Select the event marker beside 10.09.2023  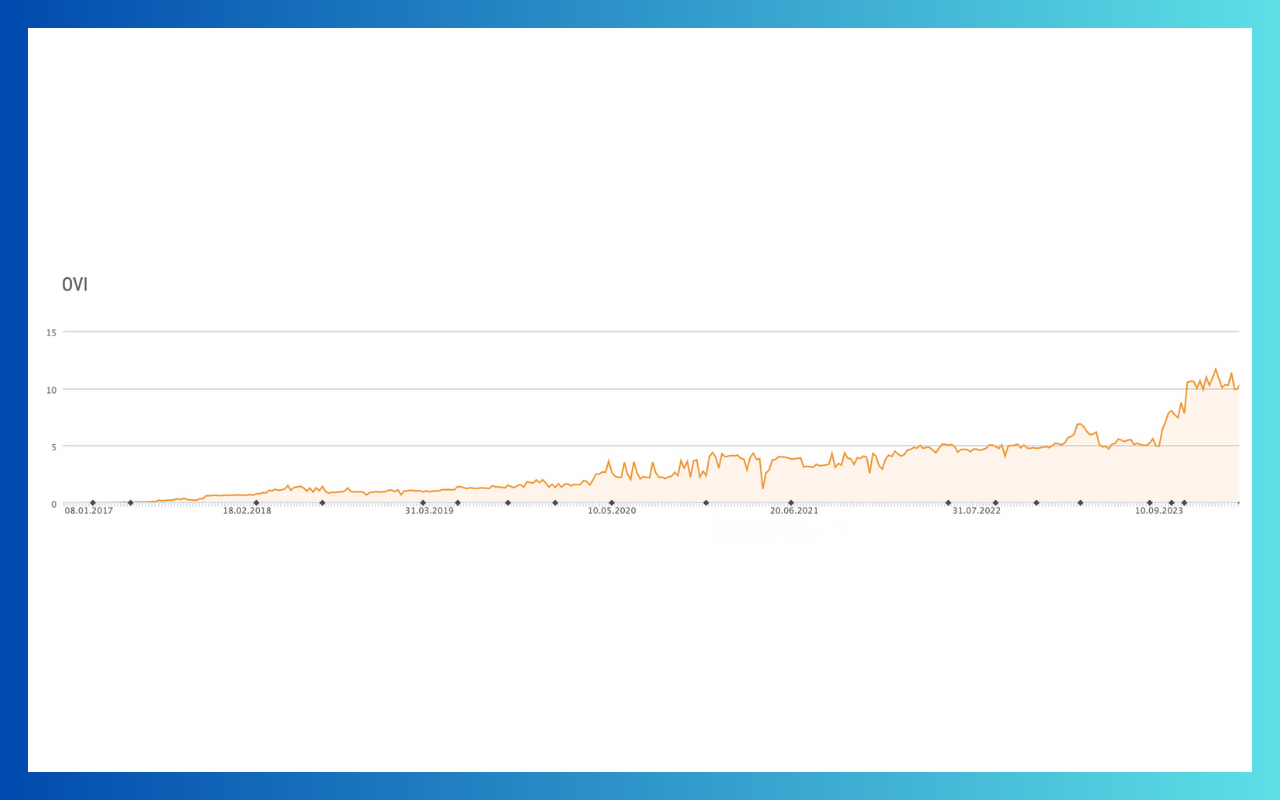coord(1150,502)
